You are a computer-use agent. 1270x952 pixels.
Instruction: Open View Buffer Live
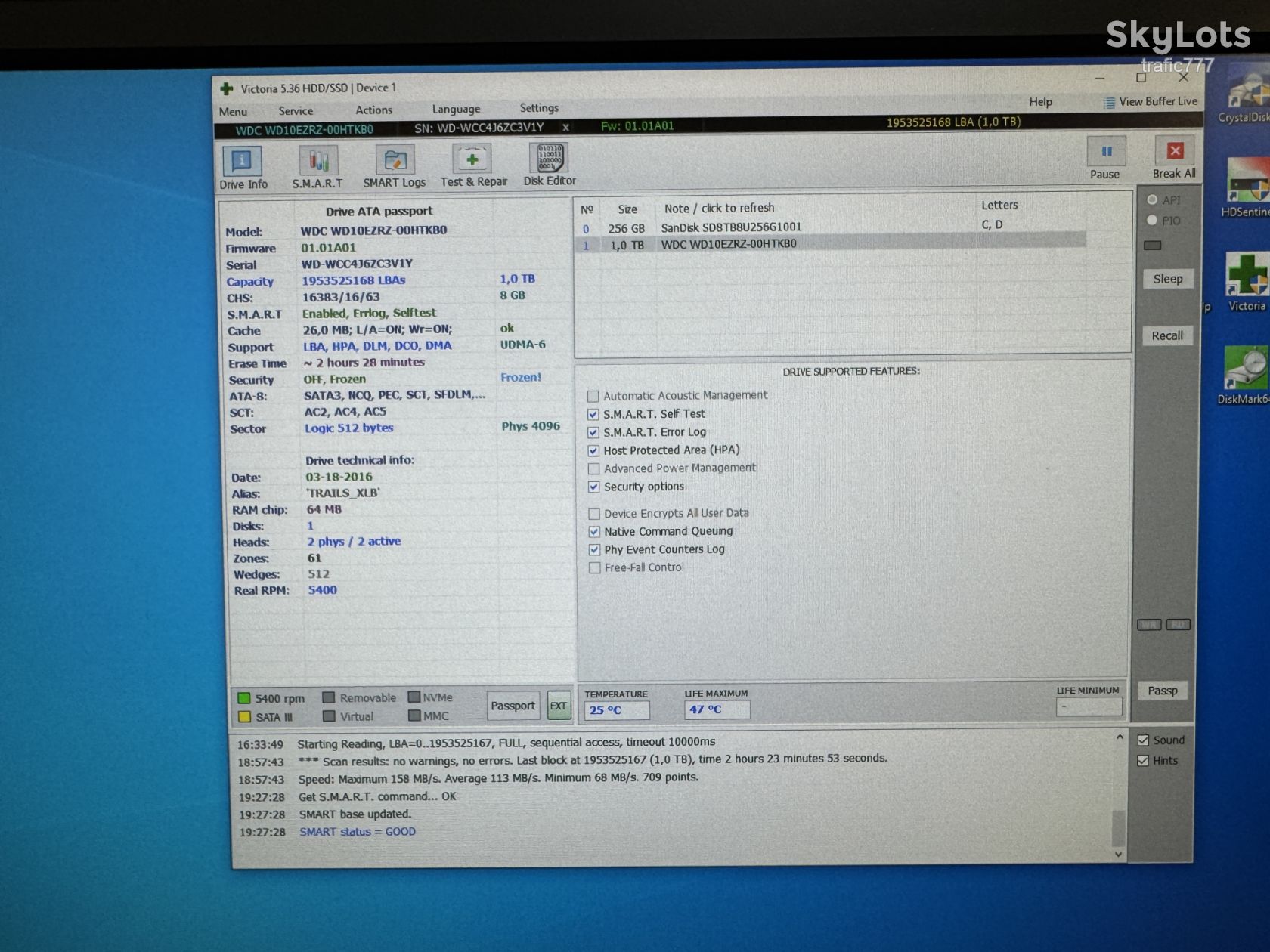tap(1151, 102)
